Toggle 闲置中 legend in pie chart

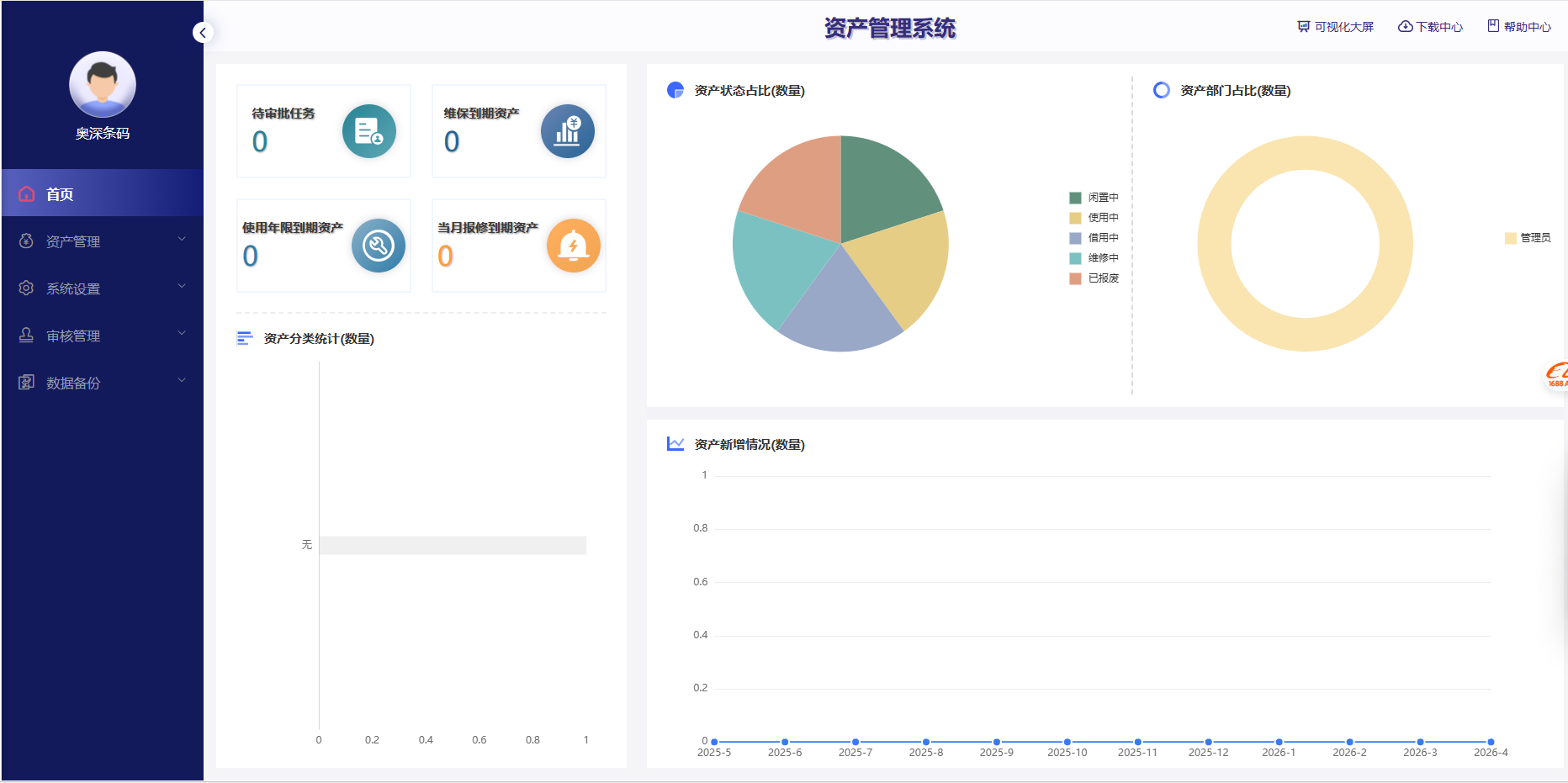[x=1094, y=198]
